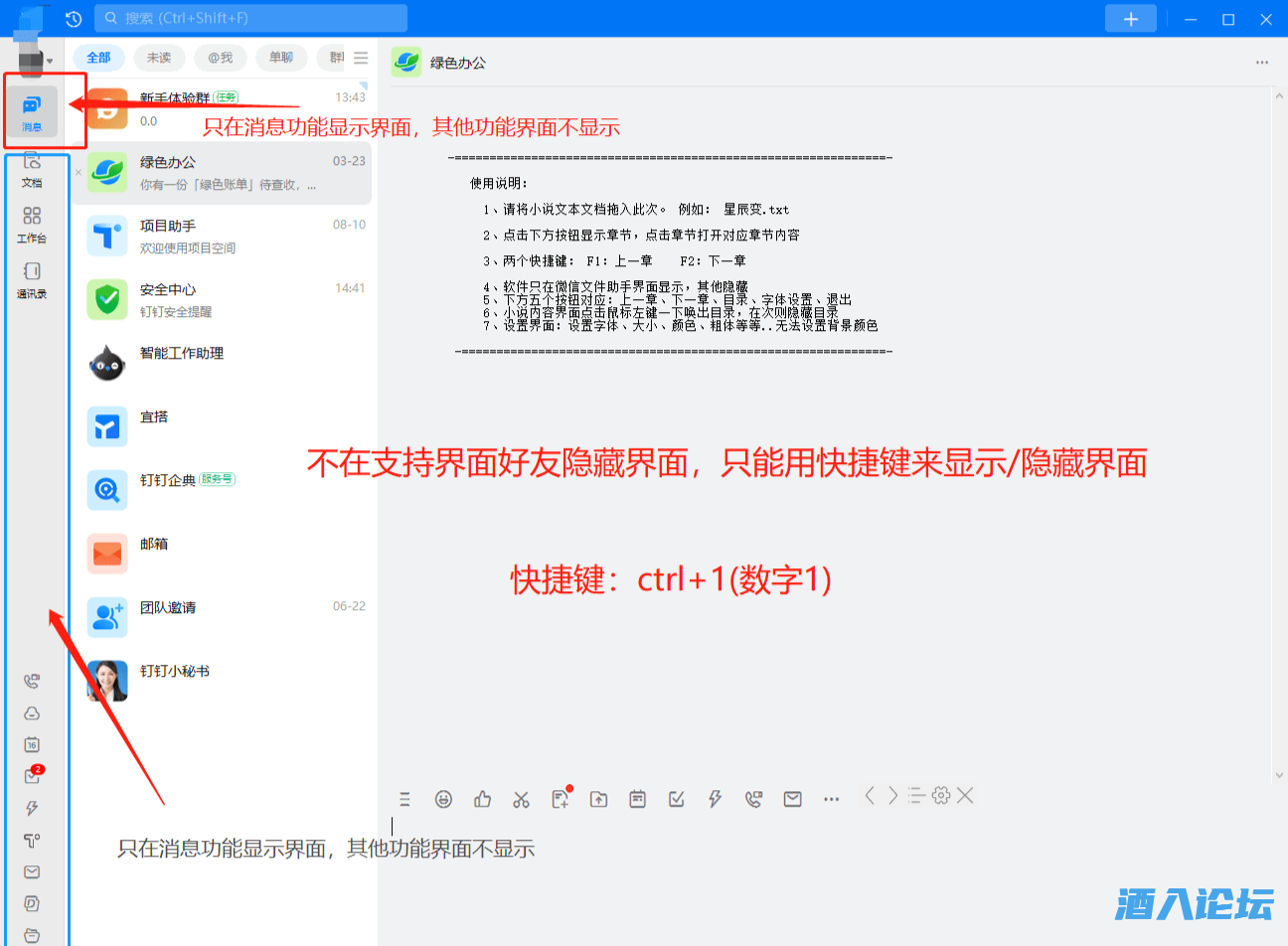
Task: Click the scissors screenshot icon
Action: coord(522,799)
